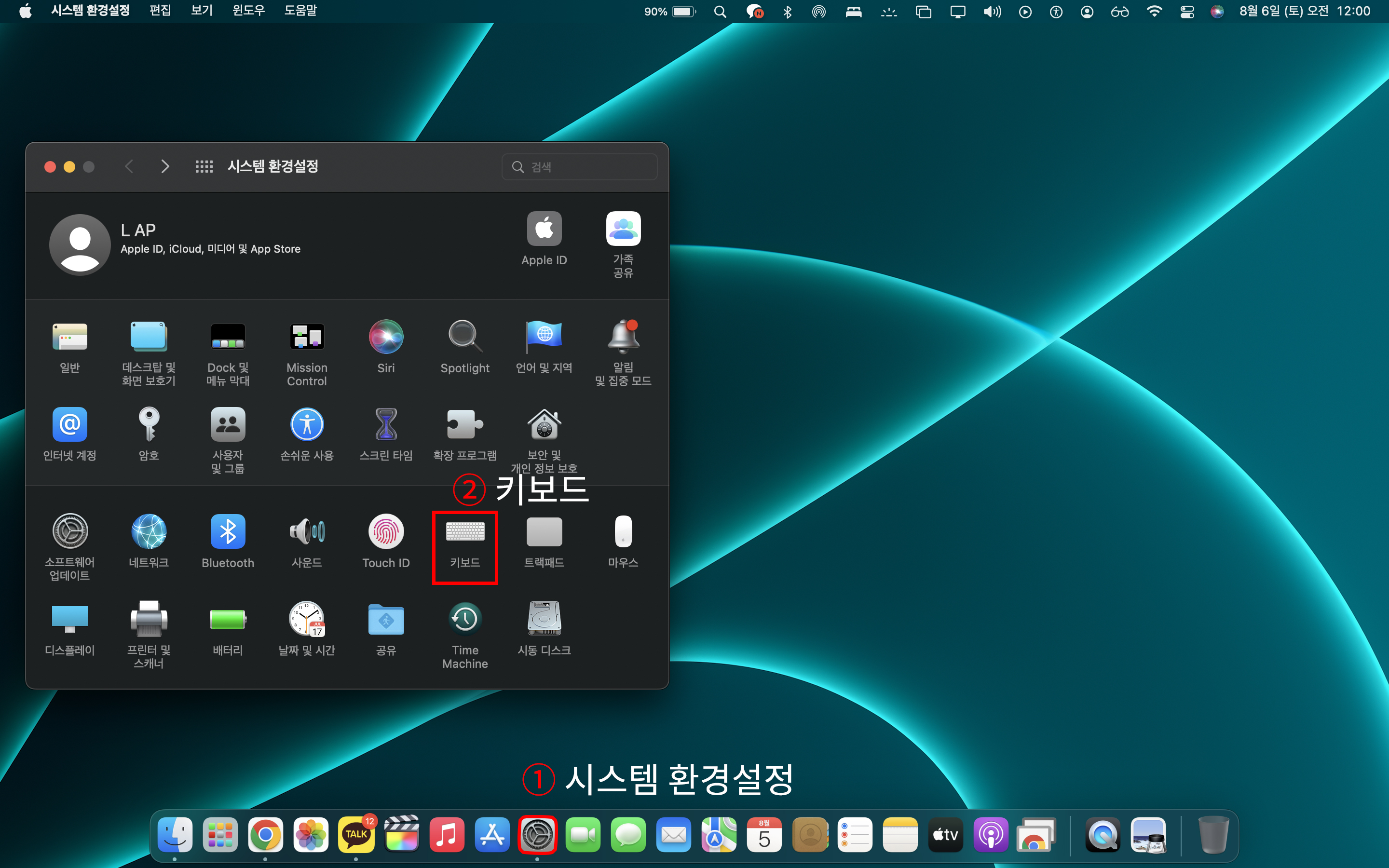Click the Apple ID icon

click(x=544, y=230)
